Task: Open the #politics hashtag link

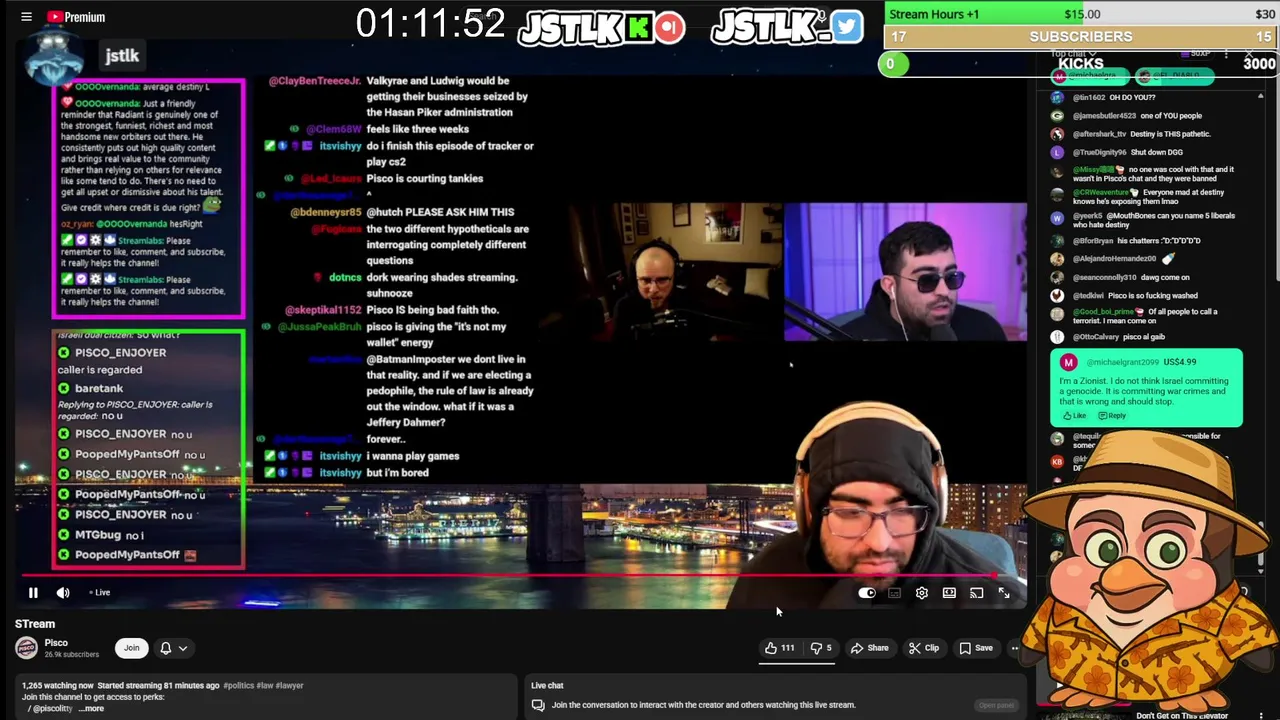Action: tap(239, 686)
